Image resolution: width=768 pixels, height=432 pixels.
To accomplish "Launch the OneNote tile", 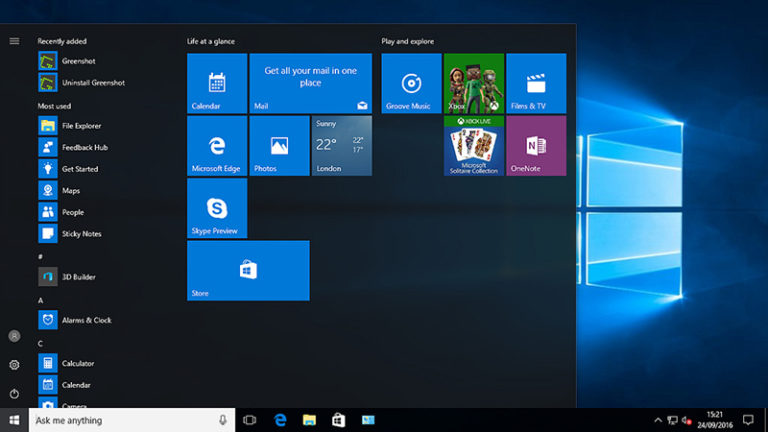I will point(536,146).
